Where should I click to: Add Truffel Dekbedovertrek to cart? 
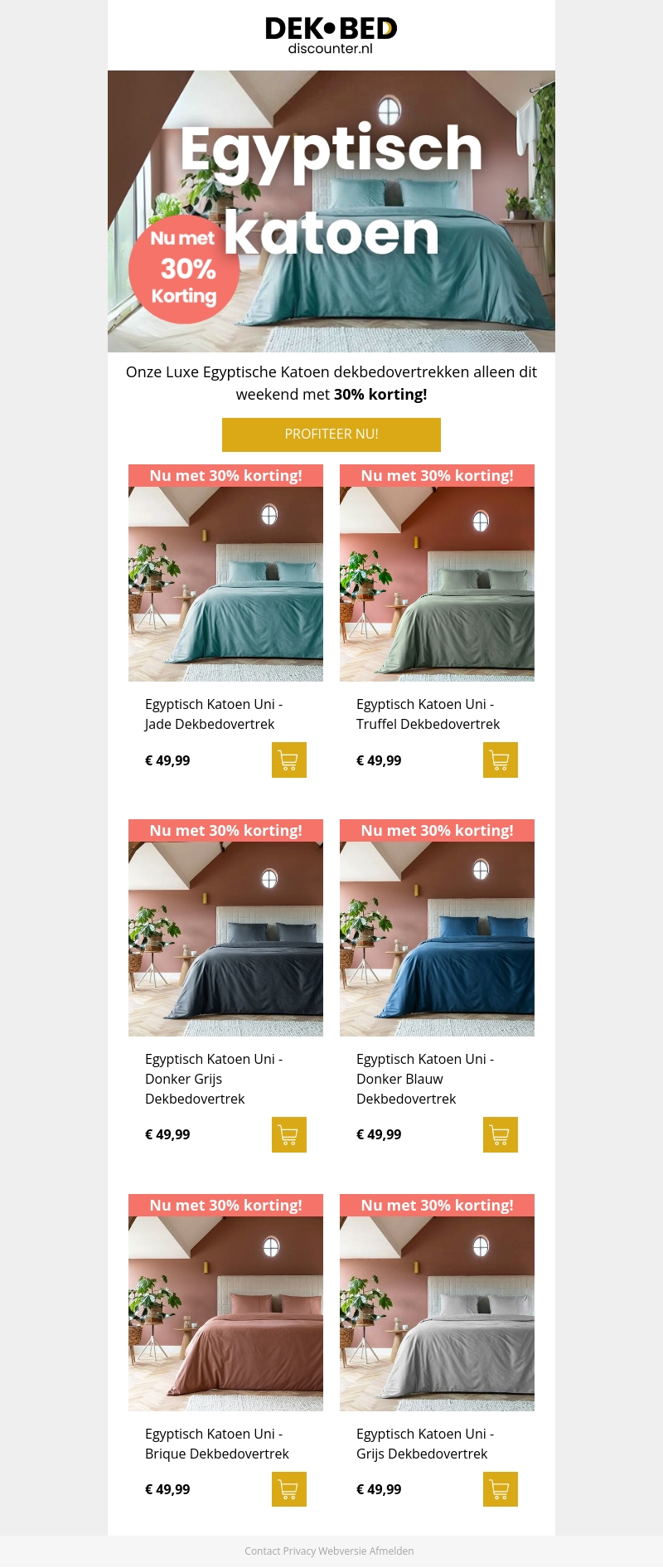501,760
